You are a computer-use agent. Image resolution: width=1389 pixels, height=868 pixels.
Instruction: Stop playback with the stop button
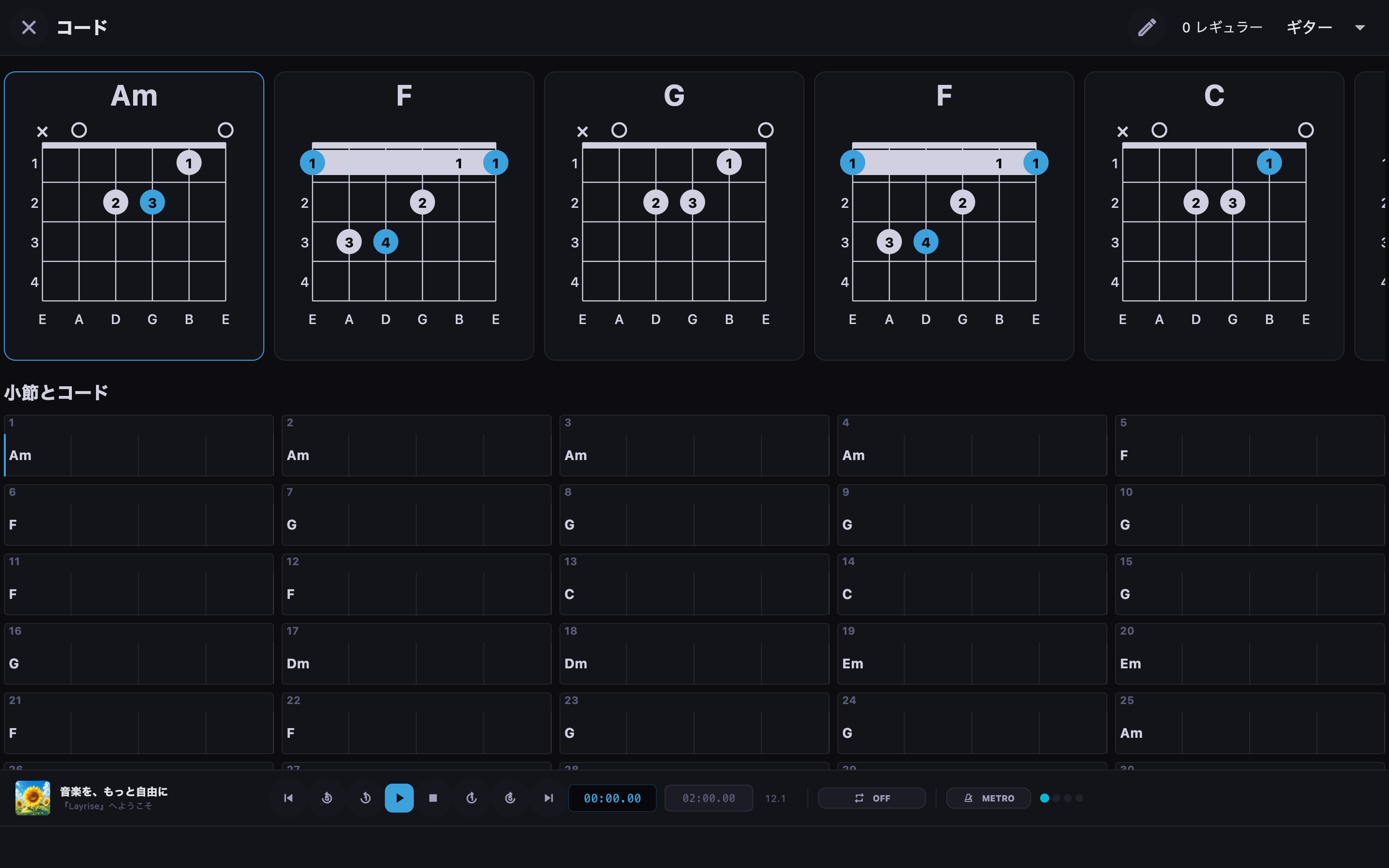[433, 798]
